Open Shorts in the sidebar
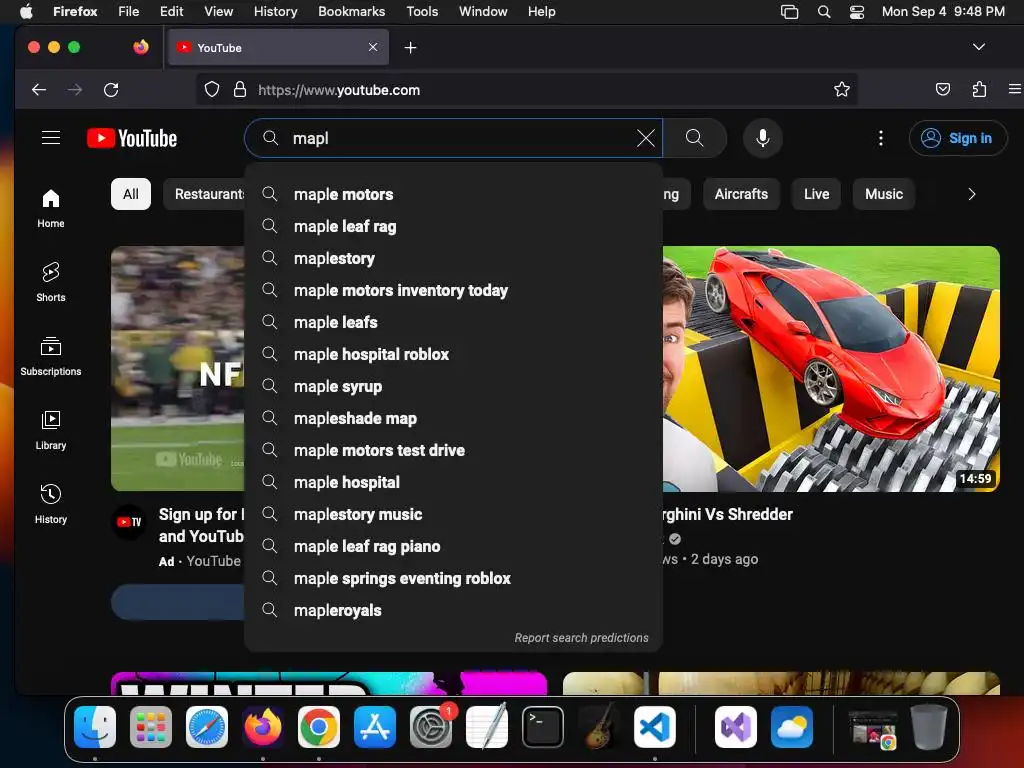Image resolution: width=1024 pixels, height=768 pixels. (x=51, y=282)
